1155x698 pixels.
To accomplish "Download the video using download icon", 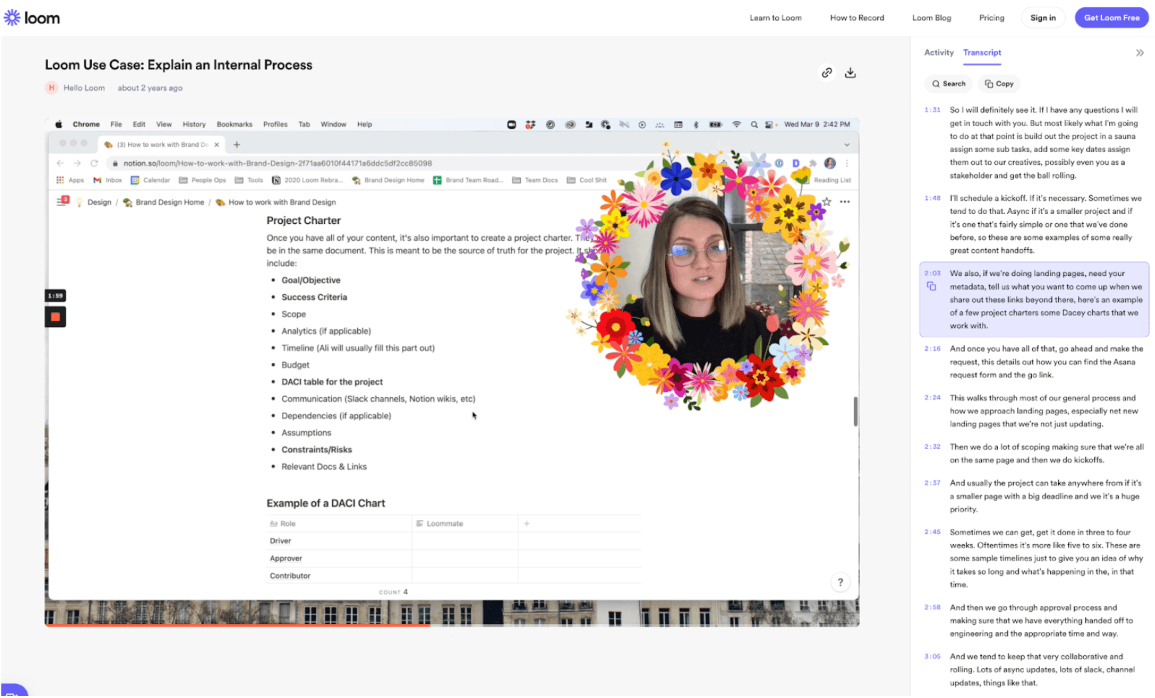I will [850, 72].
